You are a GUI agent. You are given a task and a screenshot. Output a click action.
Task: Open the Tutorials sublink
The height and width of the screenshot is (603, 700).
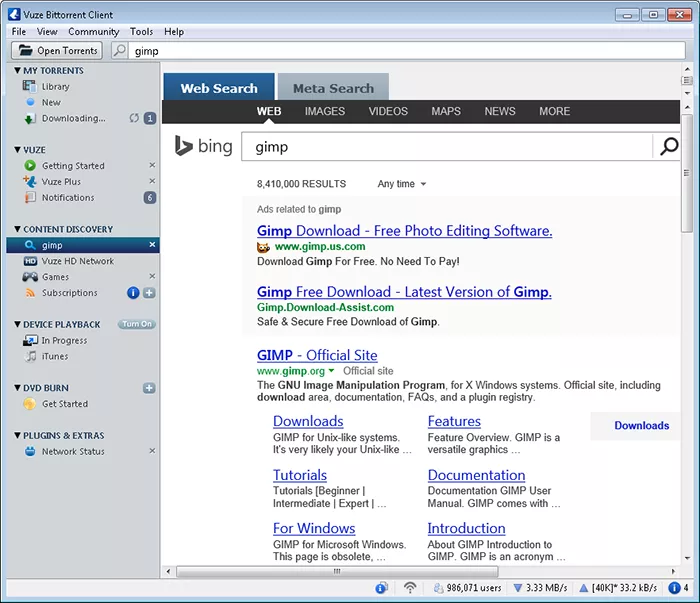300,475
